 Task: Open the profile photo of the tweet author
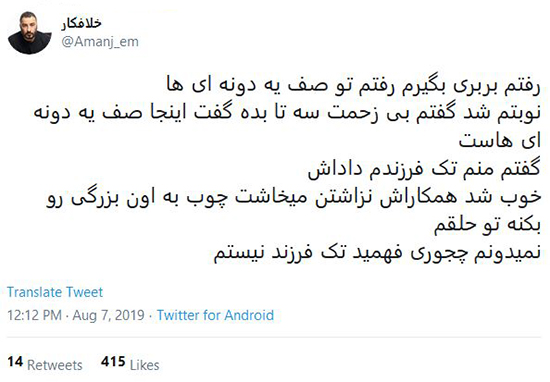30,33
